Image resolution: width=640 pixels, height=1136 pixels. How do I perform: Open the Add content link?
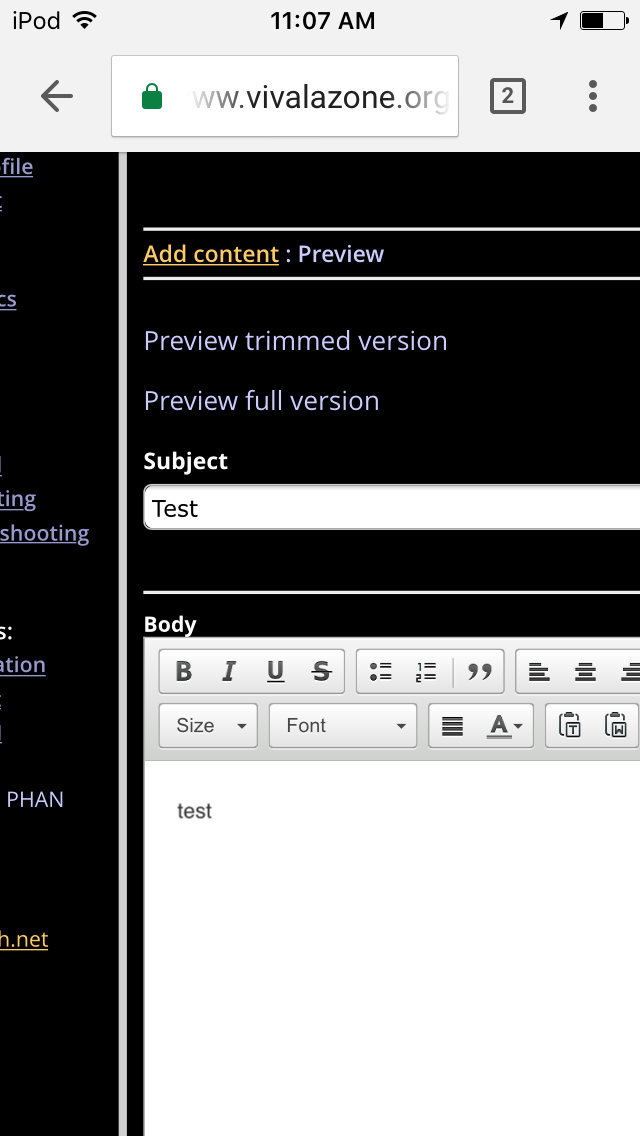[x=211, y=254]
